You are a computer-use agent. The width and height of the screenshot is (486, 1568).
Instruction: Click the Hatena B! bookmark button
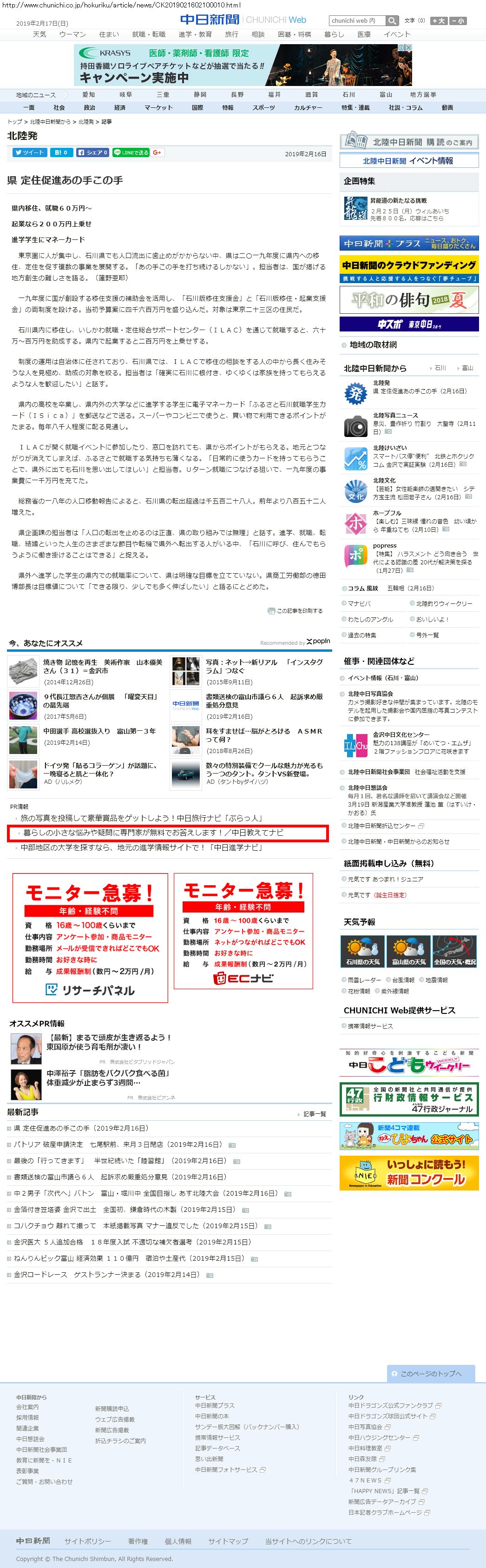[60, 152]
